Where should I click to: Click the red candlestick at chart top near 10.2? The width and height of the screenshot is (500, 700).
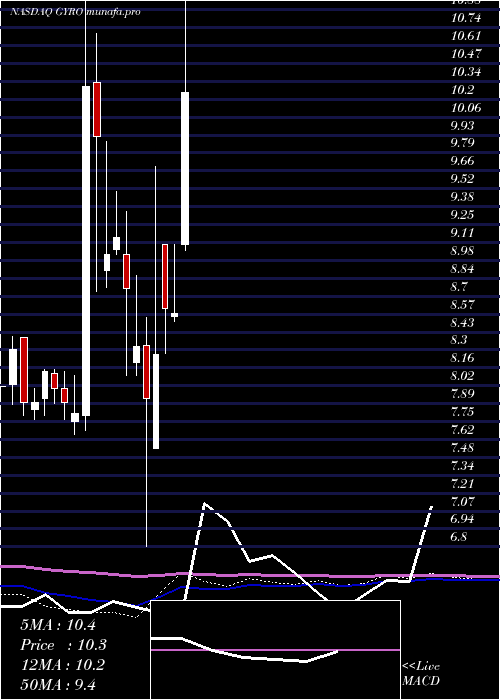pos(97,109)
